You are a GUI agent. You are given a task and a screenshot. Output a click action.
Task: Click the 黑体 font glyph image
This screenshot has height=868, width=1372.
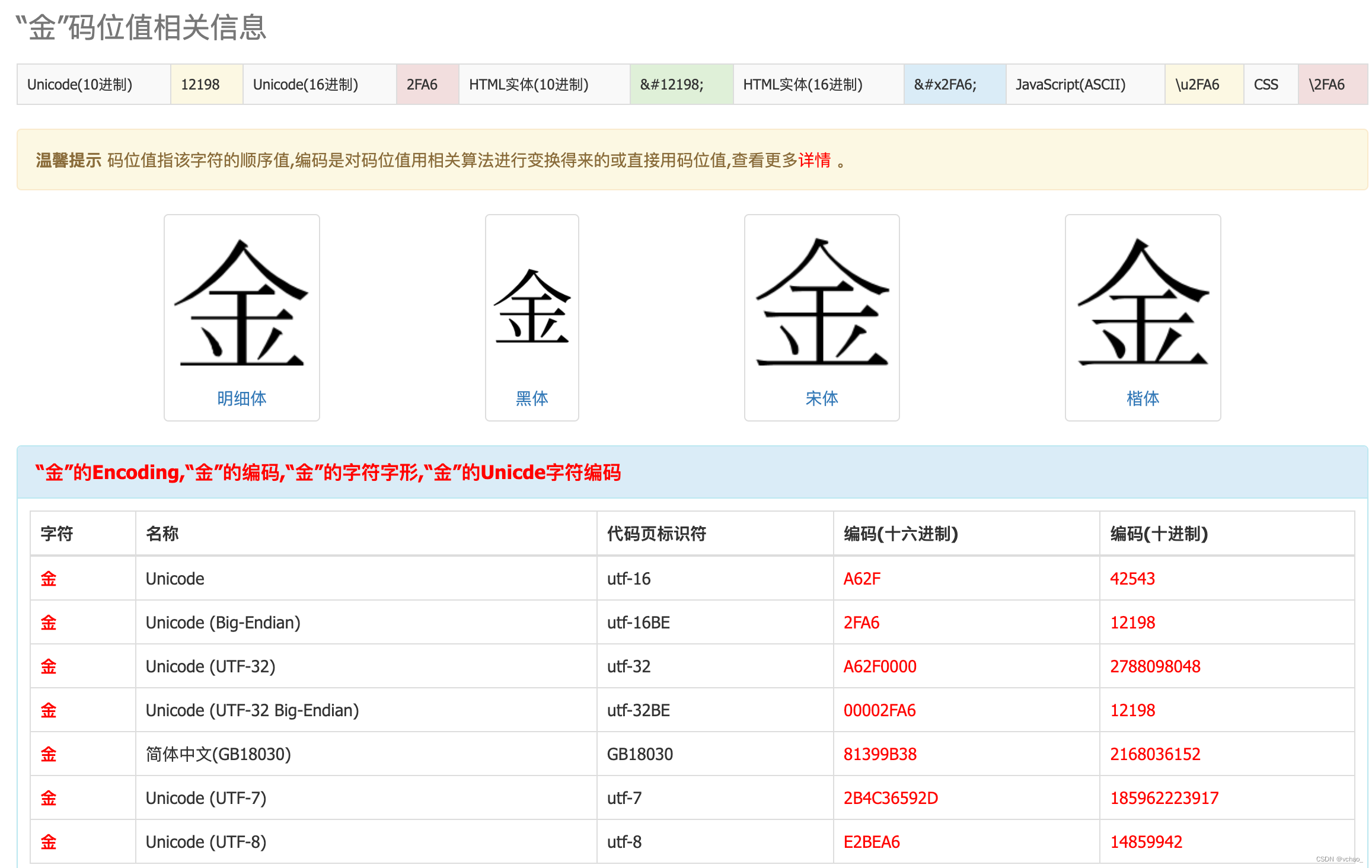[532, 307]
